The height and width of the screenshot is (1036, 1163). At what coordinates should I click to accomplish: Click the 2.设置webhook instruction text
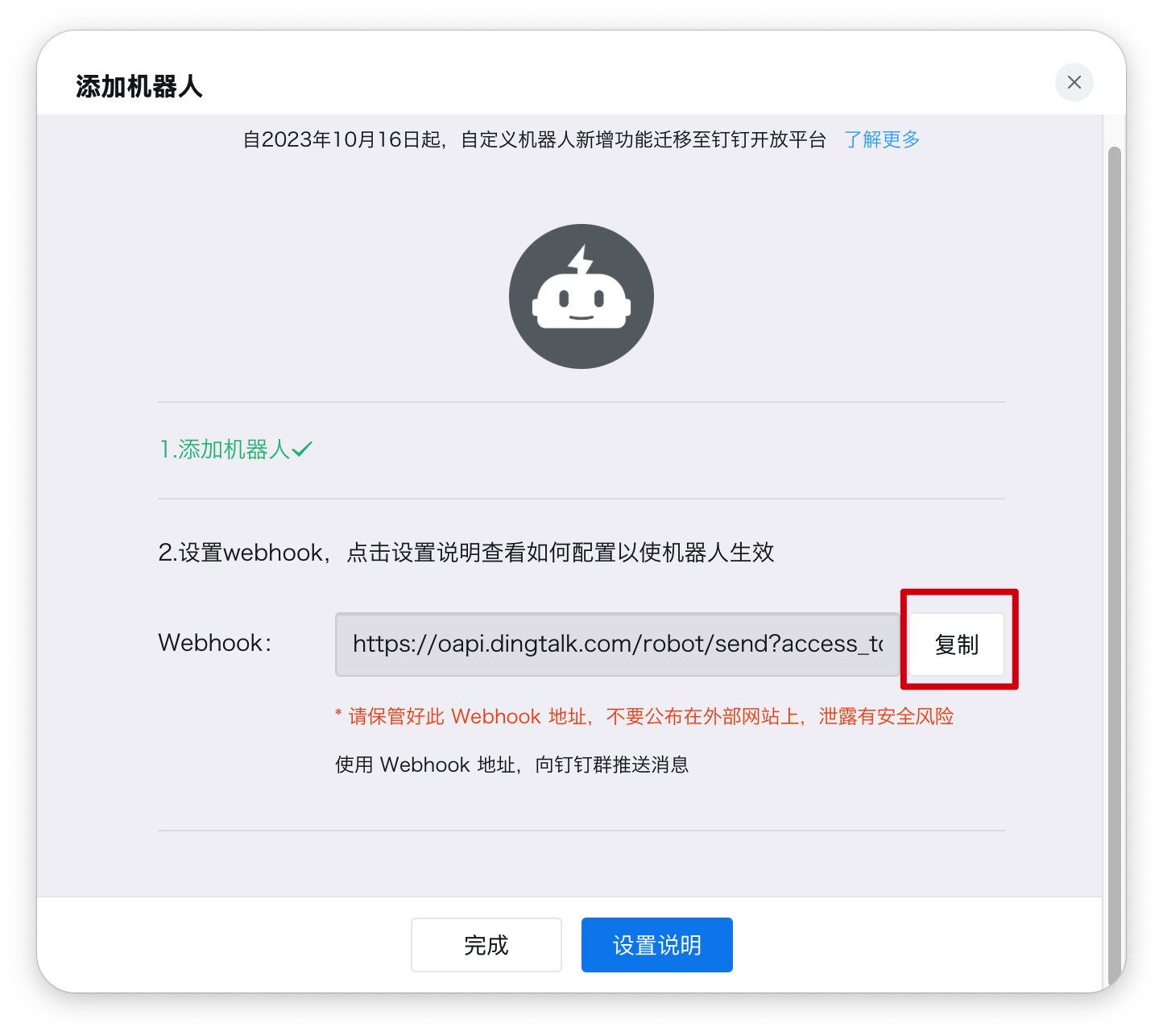tap(466, 553)
